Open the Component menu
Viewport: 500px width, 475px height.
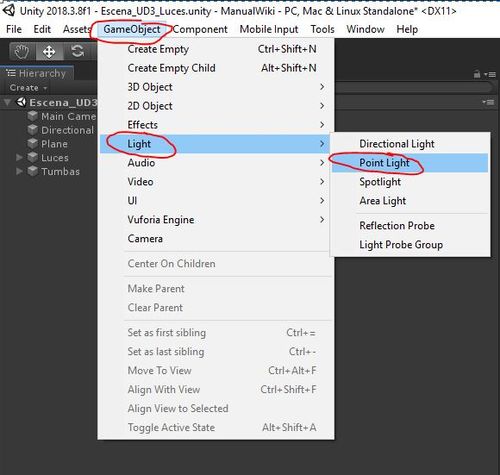coord(200,29)
